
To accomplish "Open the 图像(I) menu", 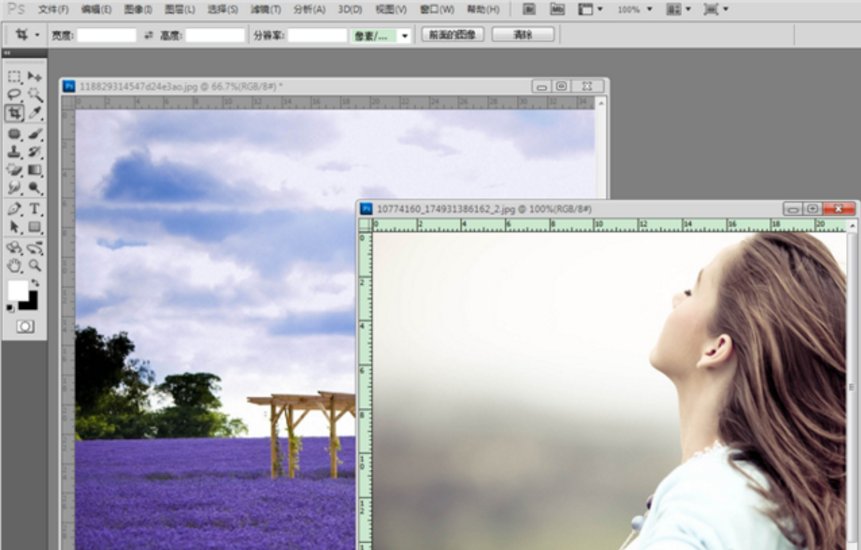I will pyautogui.click(x=138, y=9).
